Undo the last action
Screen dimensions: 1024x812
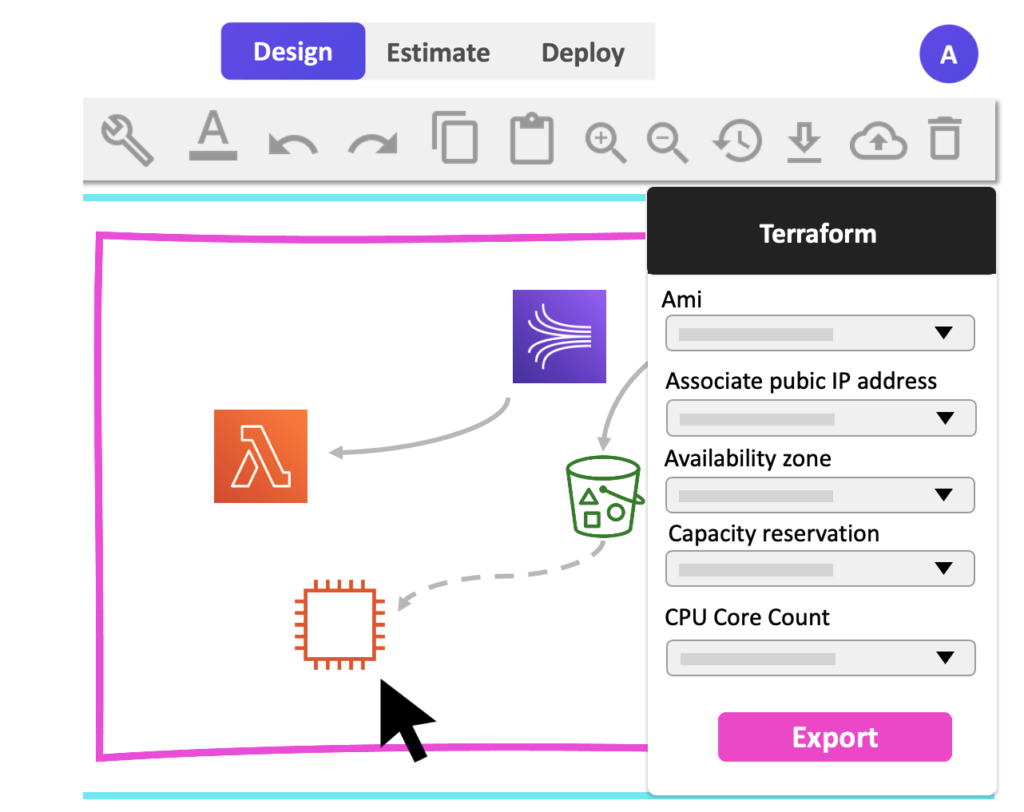[293, 143]
